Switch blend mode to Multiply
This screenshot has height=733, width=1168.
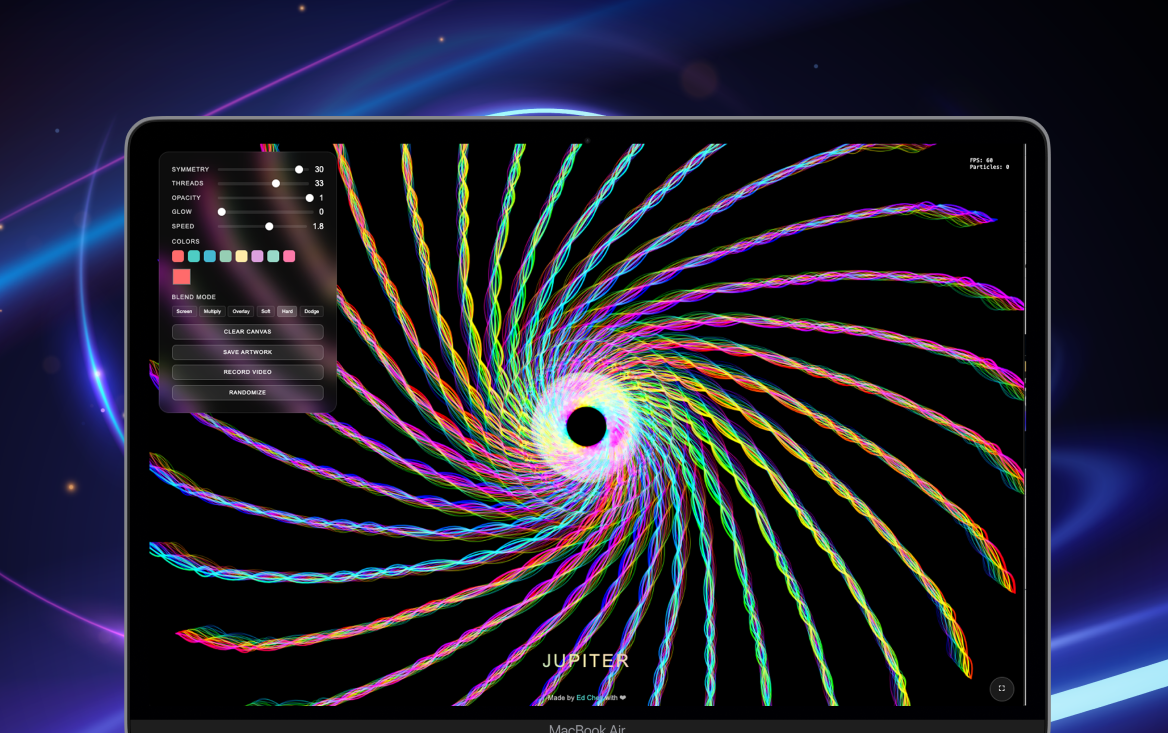[212, 312]
